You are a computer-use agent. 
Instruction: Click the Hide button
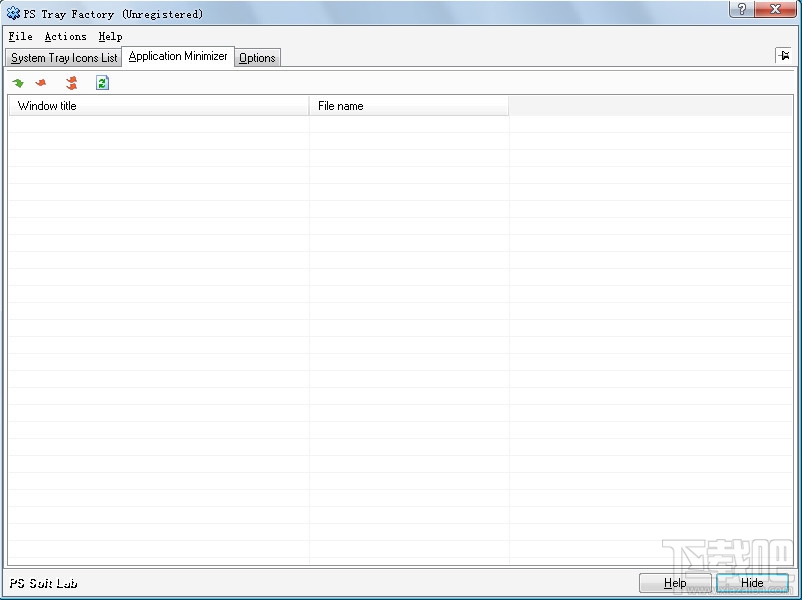752,583
